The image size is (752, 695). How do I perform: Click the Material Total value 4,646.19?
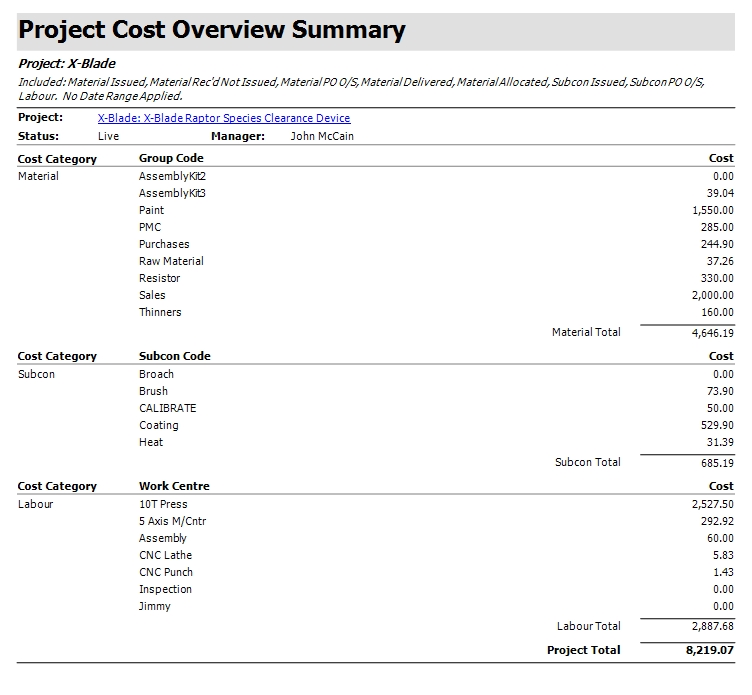pos(712,333)
